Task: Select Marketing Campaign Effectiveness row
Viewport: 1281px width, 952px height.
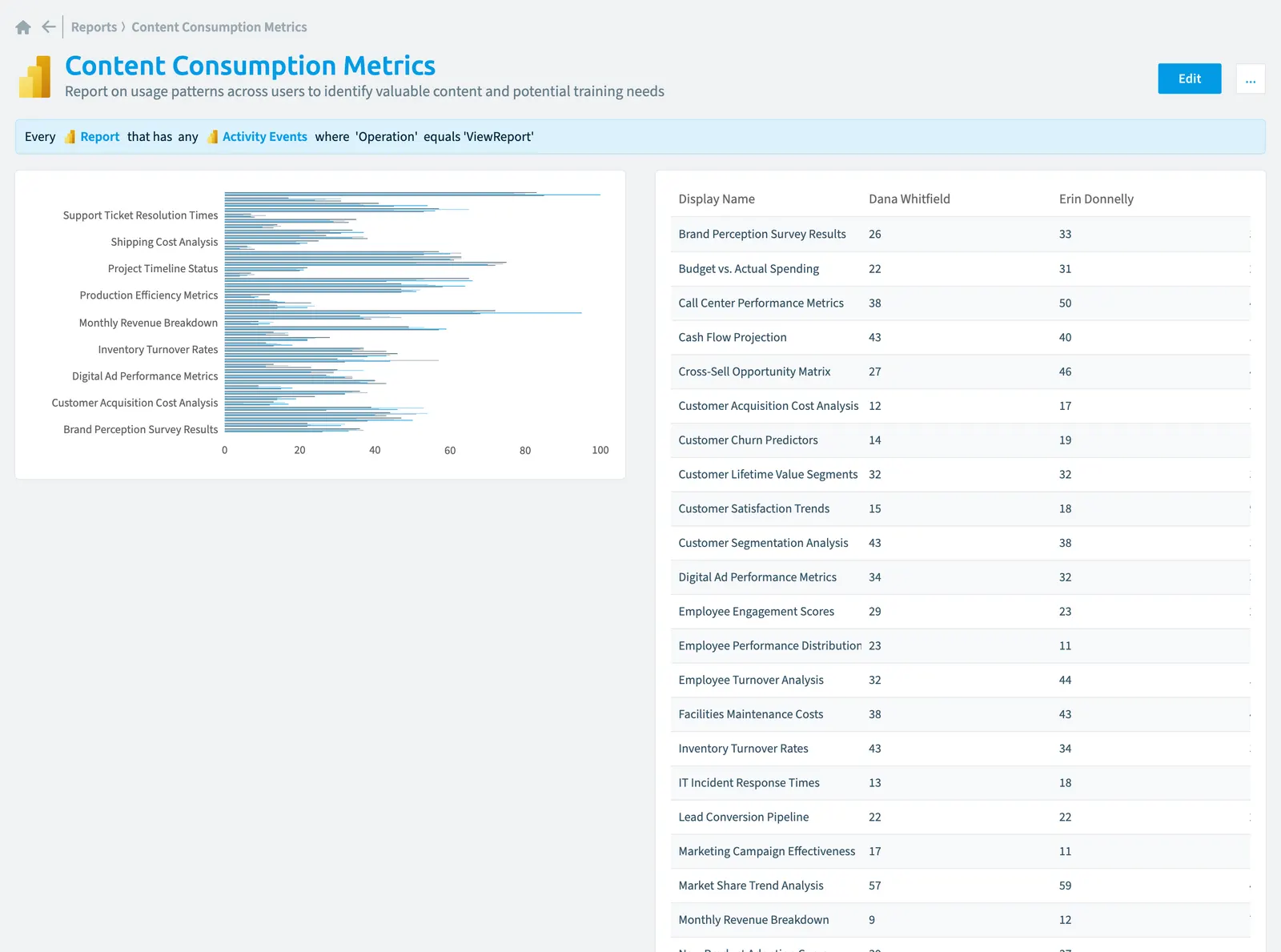Action: pyautogui.click(x=960, y=852)
